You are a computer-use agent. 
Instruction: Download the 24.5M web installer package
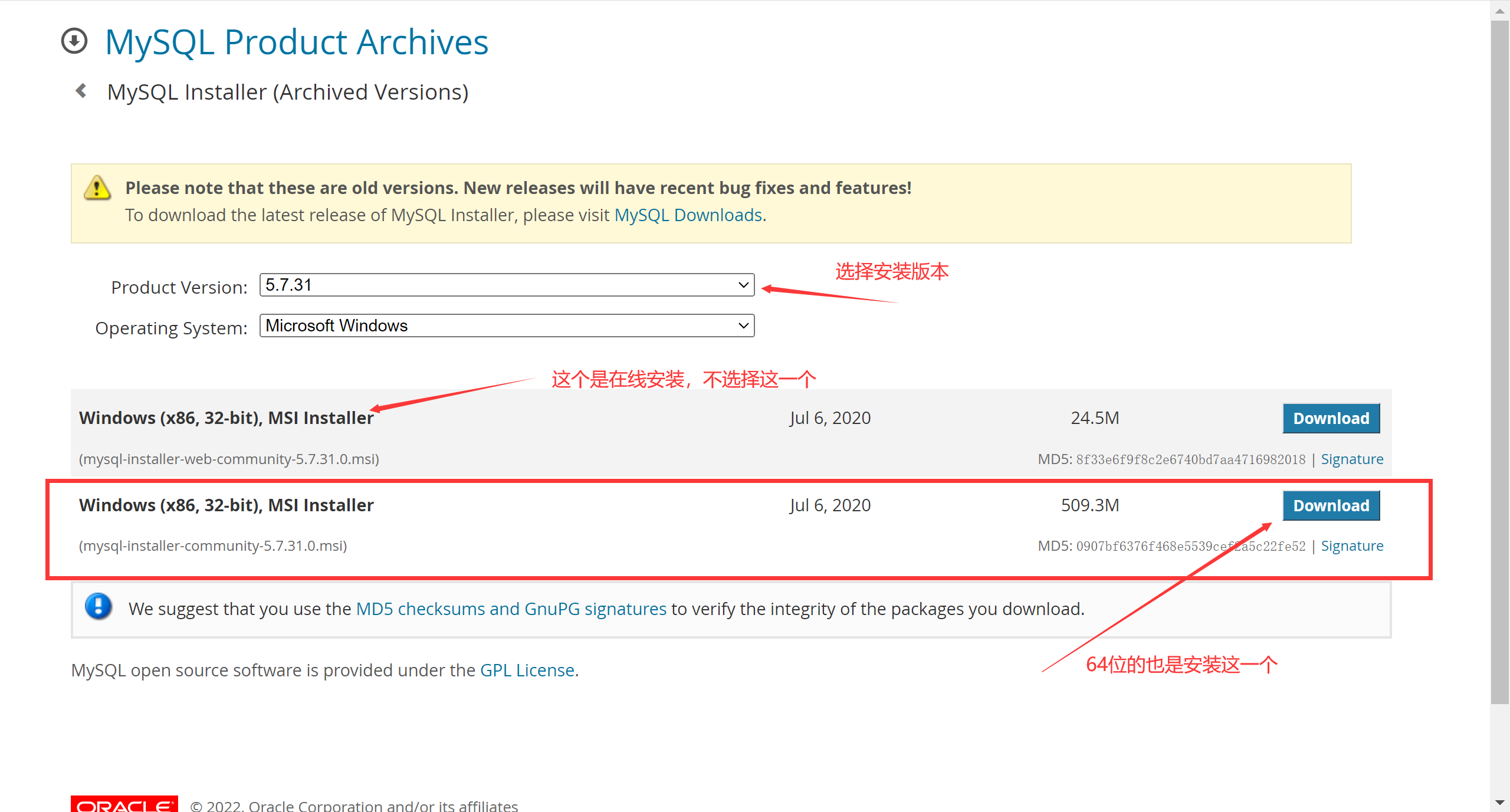pyautogui.click(x=1332, y=418)
